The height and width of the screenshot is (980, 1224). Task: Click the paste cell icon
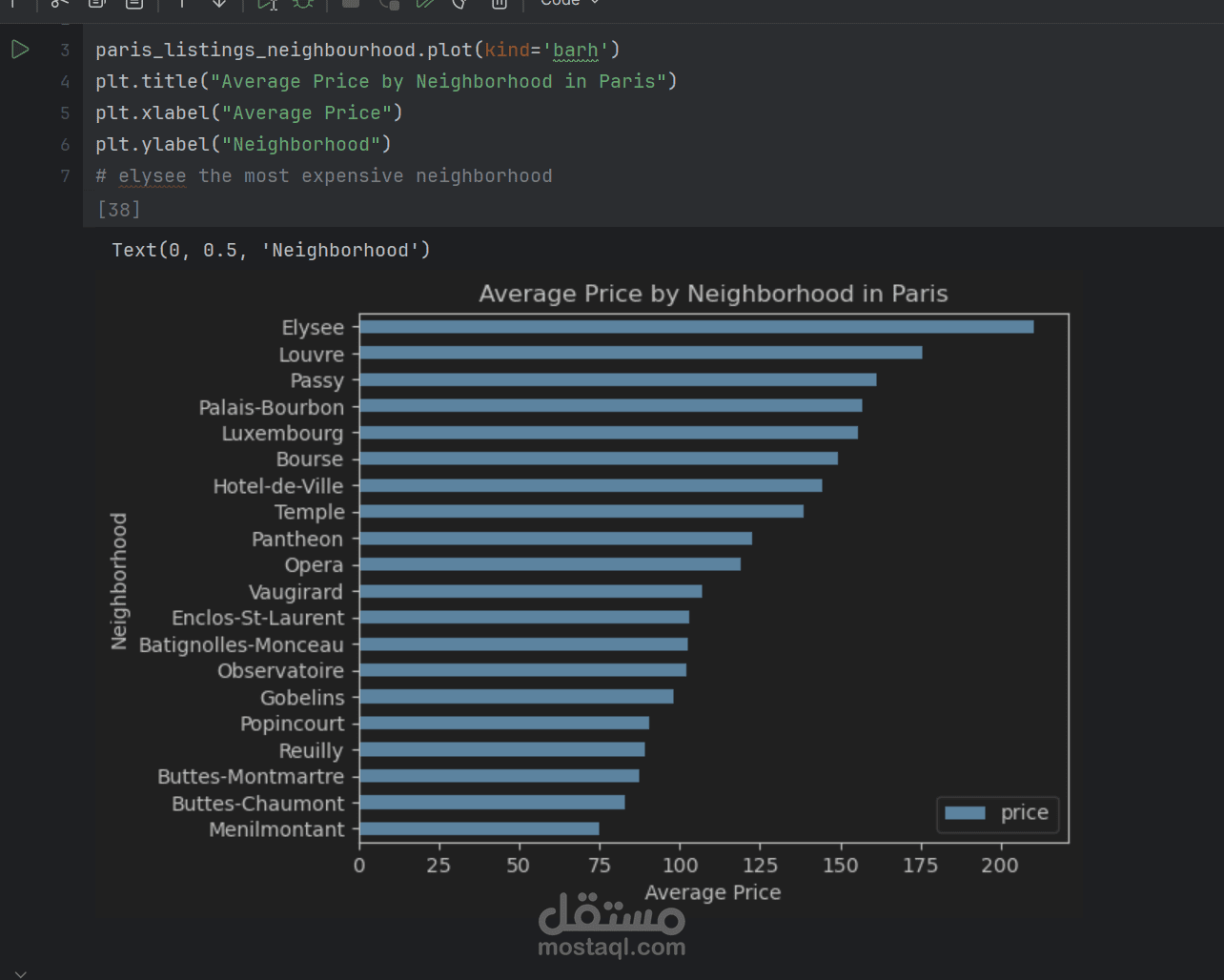point(134,4)
